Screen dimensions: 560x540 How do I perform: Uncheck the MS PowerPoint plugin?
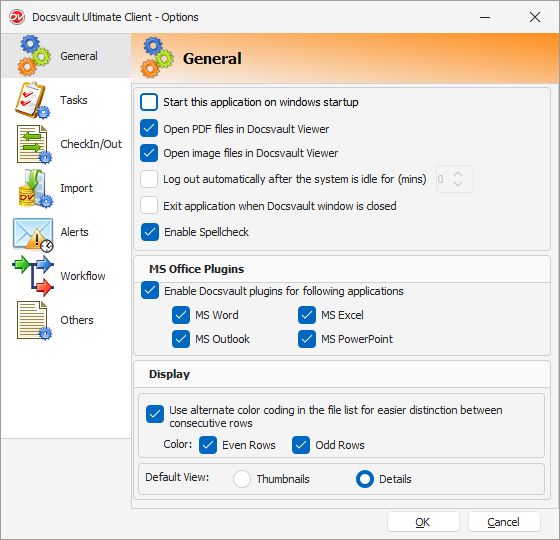307,339
